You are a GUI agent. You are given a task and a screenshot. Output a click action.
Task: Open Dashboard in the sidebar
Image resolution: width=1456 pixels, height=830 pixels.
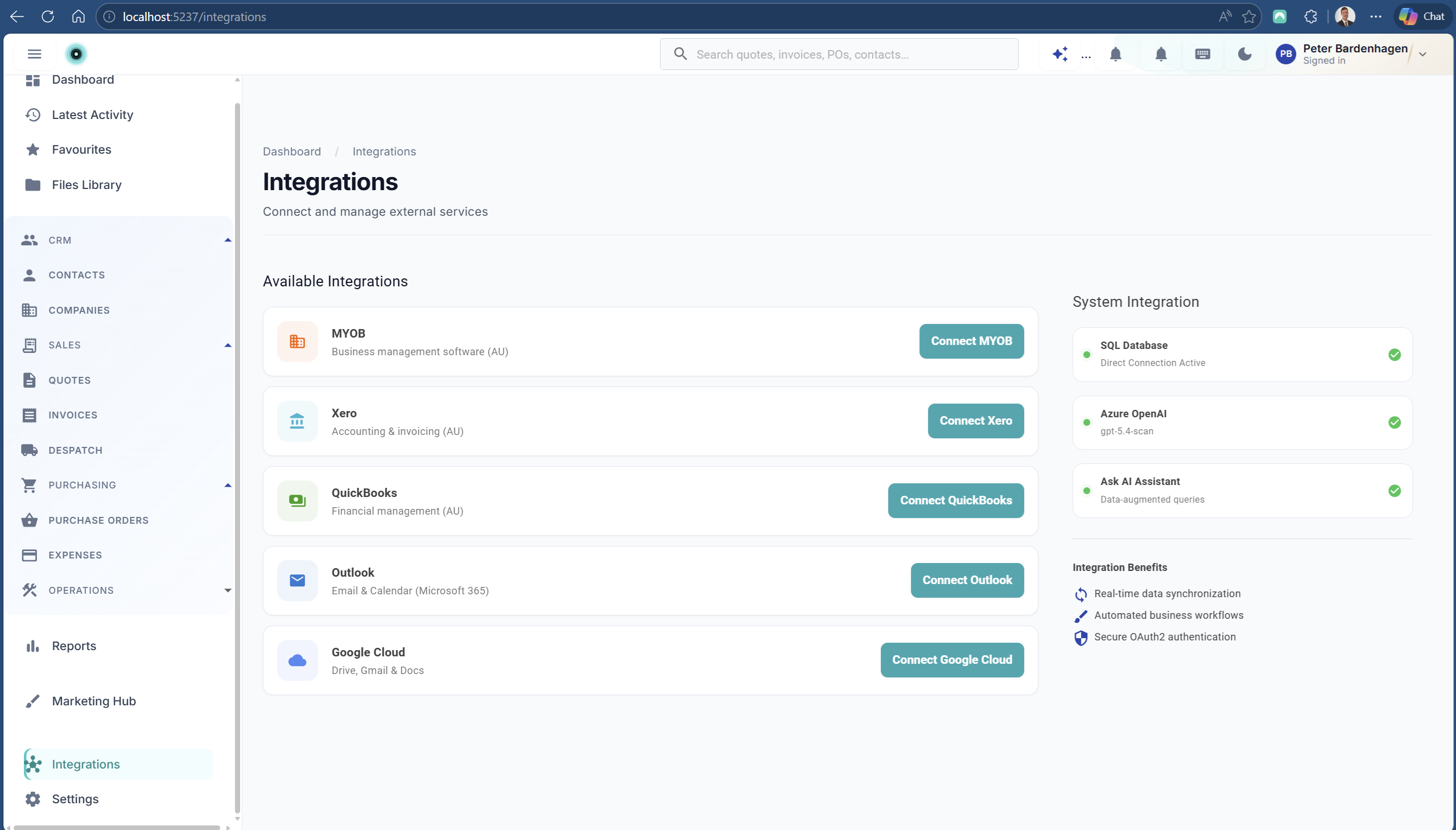point(83,80)
